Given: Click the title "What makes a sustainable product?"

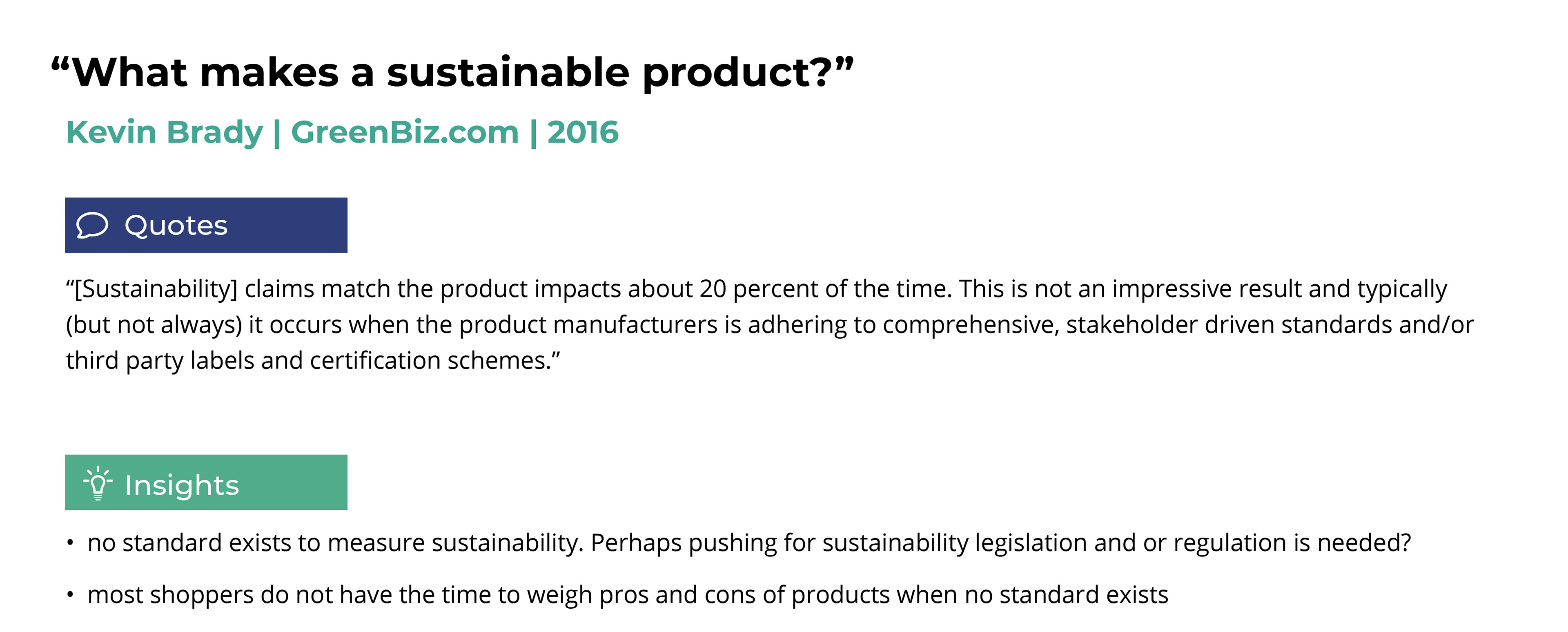Looking at the screenshot, I should (x=452, y=73).
